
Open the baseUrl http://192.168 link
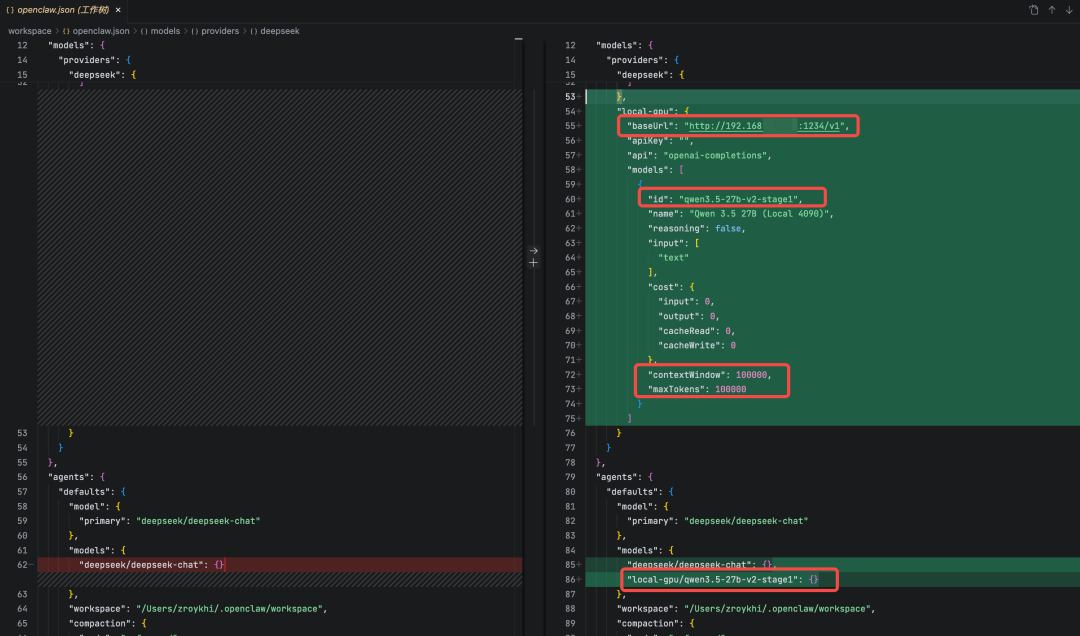point(725,126)
